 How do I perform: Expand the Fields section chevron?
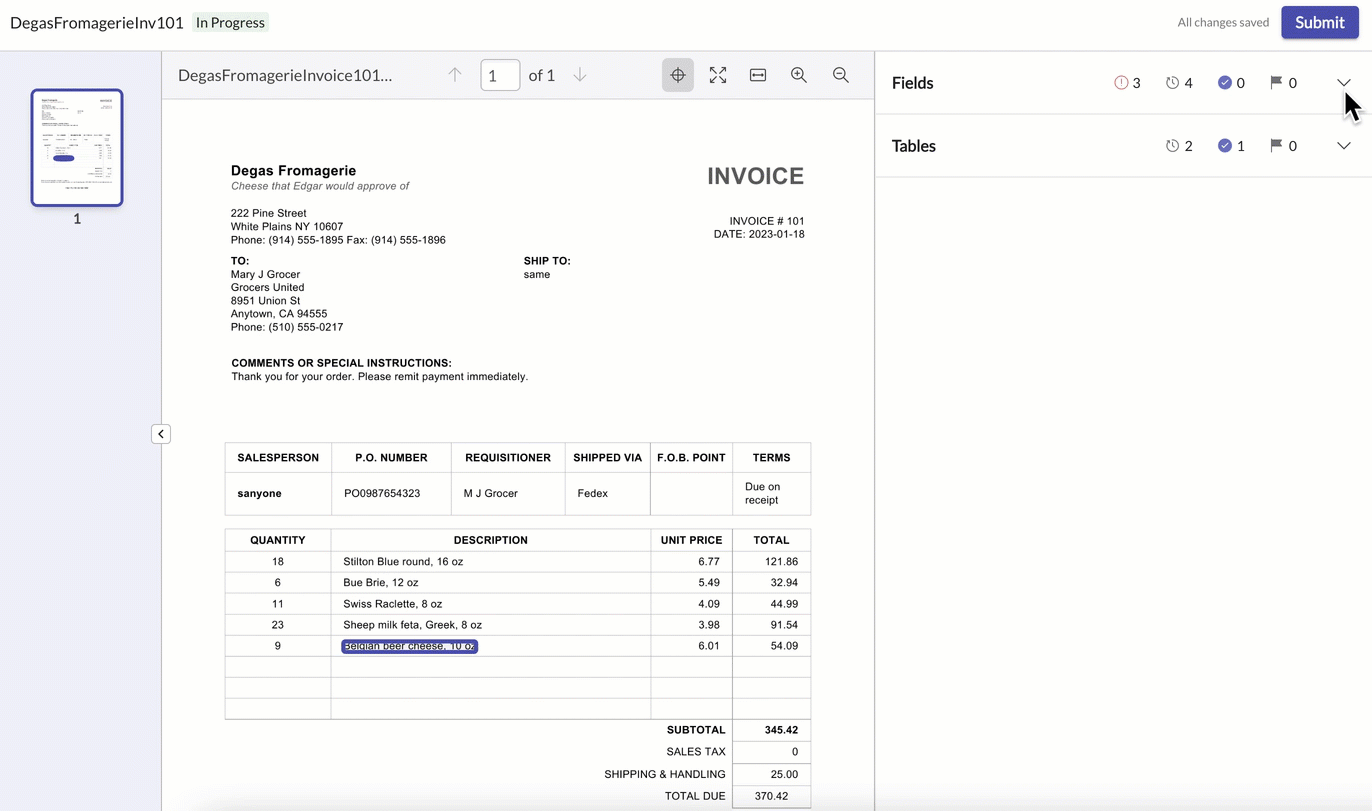click(x=1344, y=83)
